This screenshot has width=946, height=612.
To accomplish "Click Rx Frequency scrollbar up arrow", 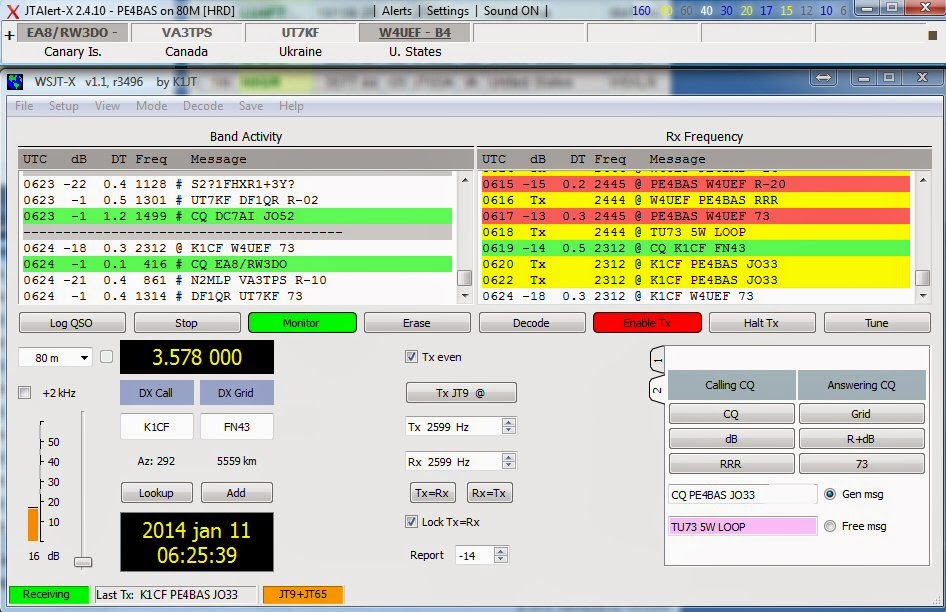I will (x=922, y=180).
